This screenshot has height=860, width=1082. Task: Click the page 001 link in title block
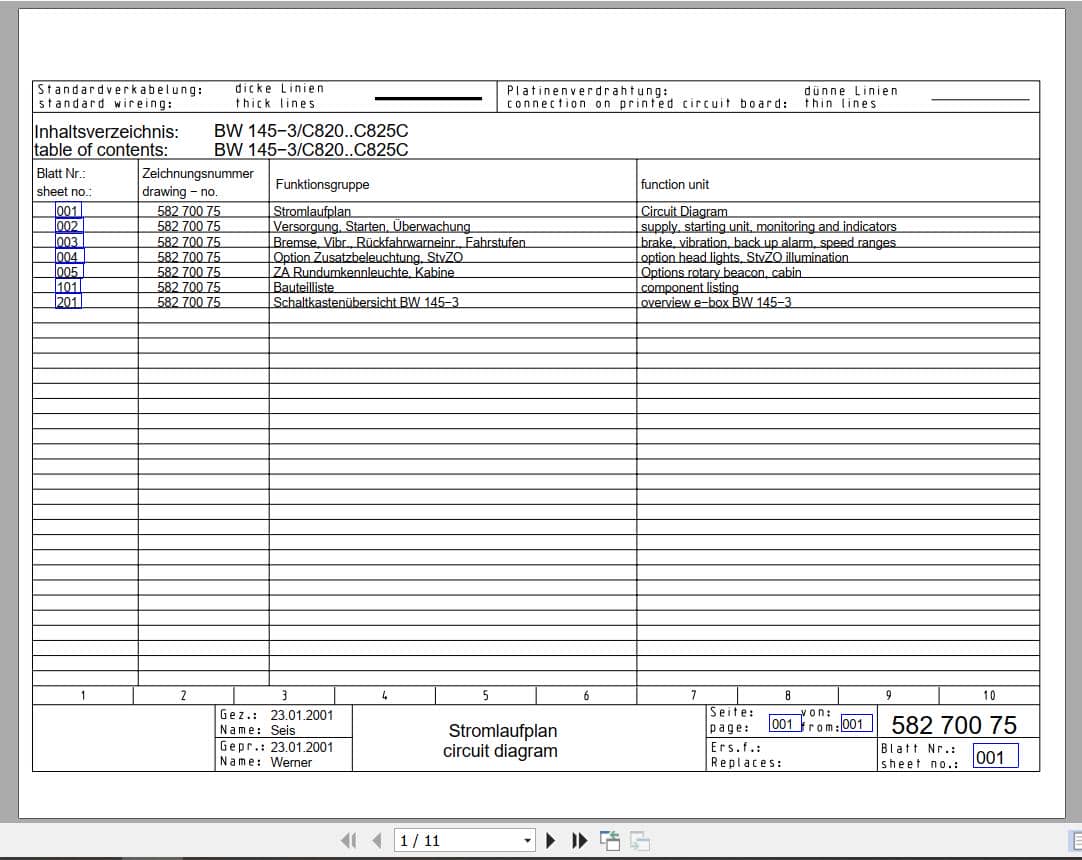(x=785, y=724)
